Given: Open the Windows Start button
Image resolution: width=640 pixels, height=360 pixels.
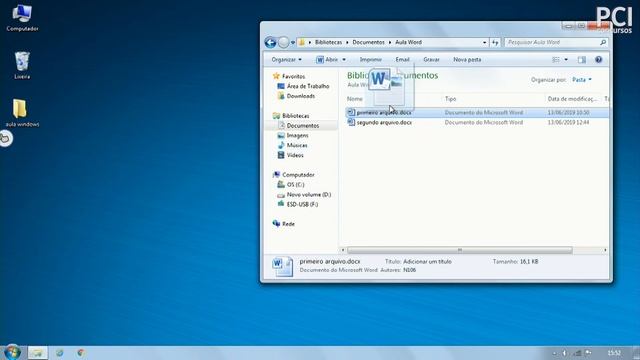Looking at the screenshot, I should (12, 352).
